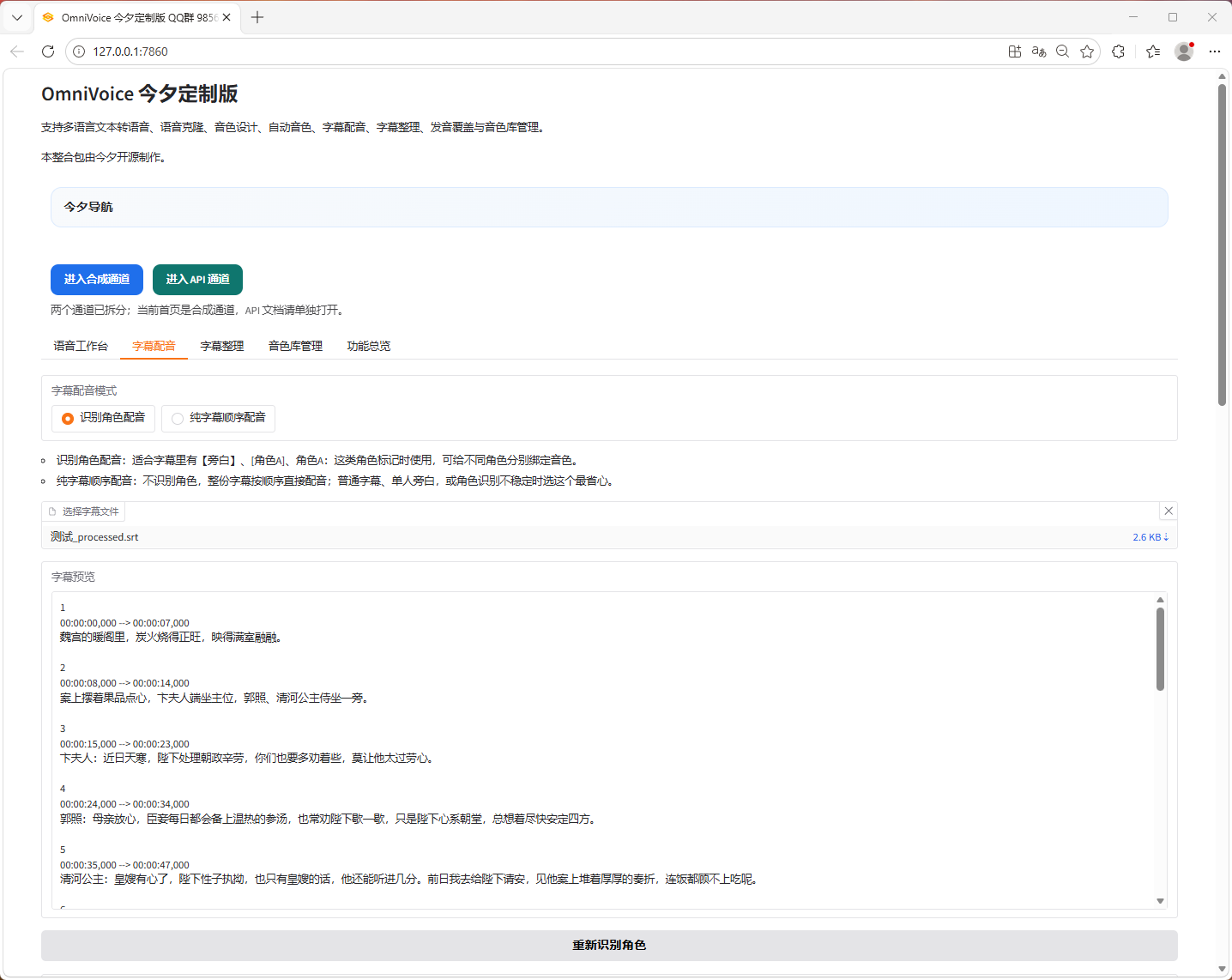The width and height of the screenshot is (1232, 980).
Task: Open the tab search dropdown chevron
Action: [17, 17]
